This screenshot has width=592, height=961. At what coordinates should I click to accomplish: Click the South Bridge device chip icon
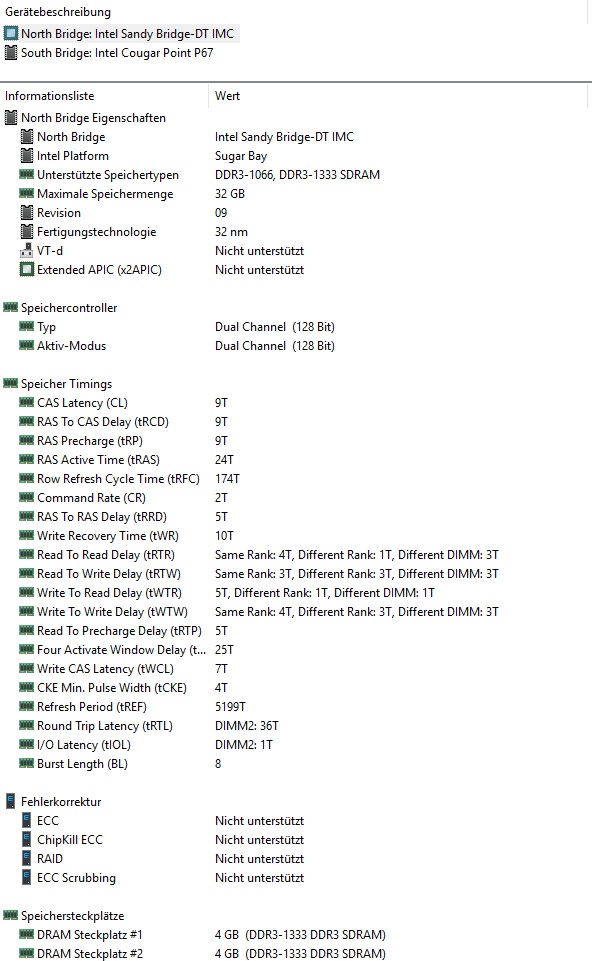[11, 53]
